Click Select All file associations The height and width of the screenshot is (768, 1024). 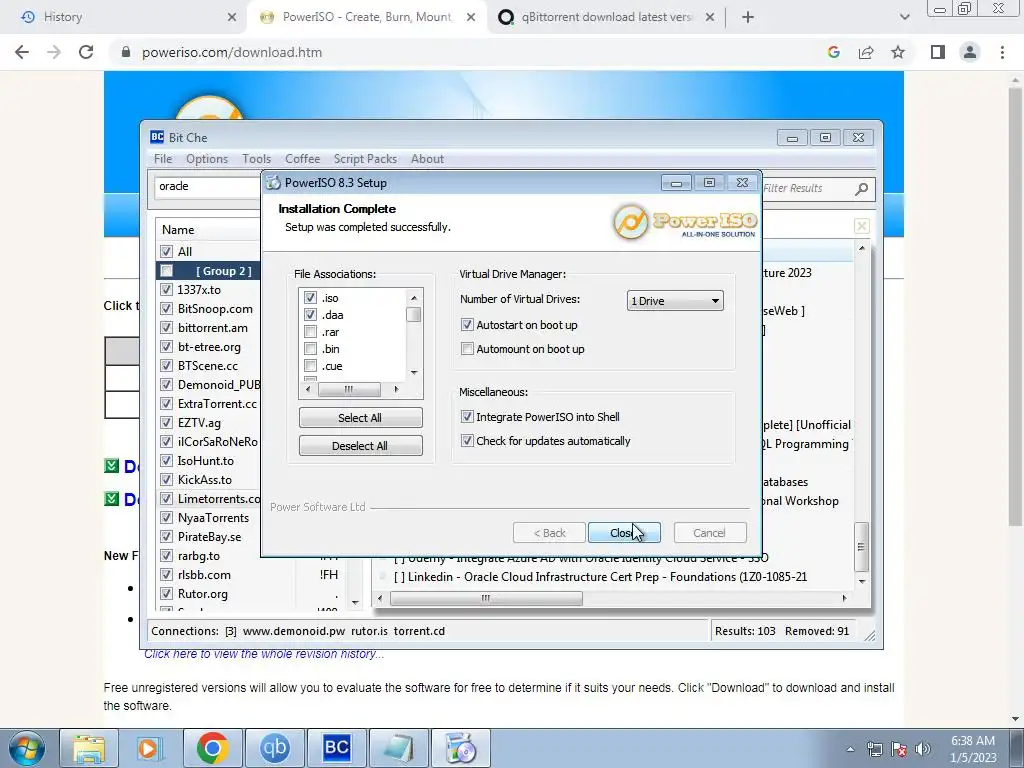pyautogui.click(x=360, y=418)
